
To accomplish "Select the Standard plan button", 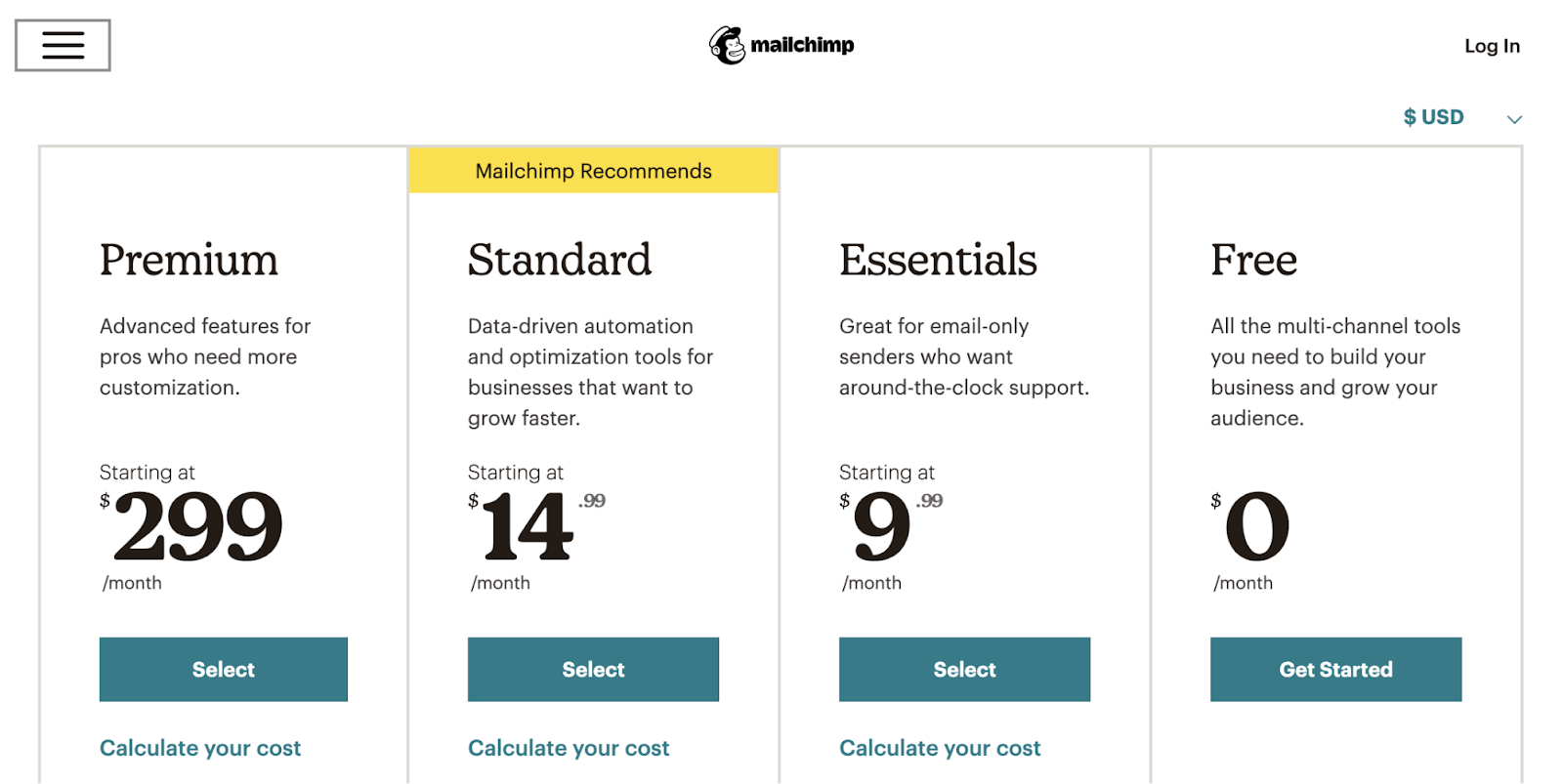I will pos(593,669).
